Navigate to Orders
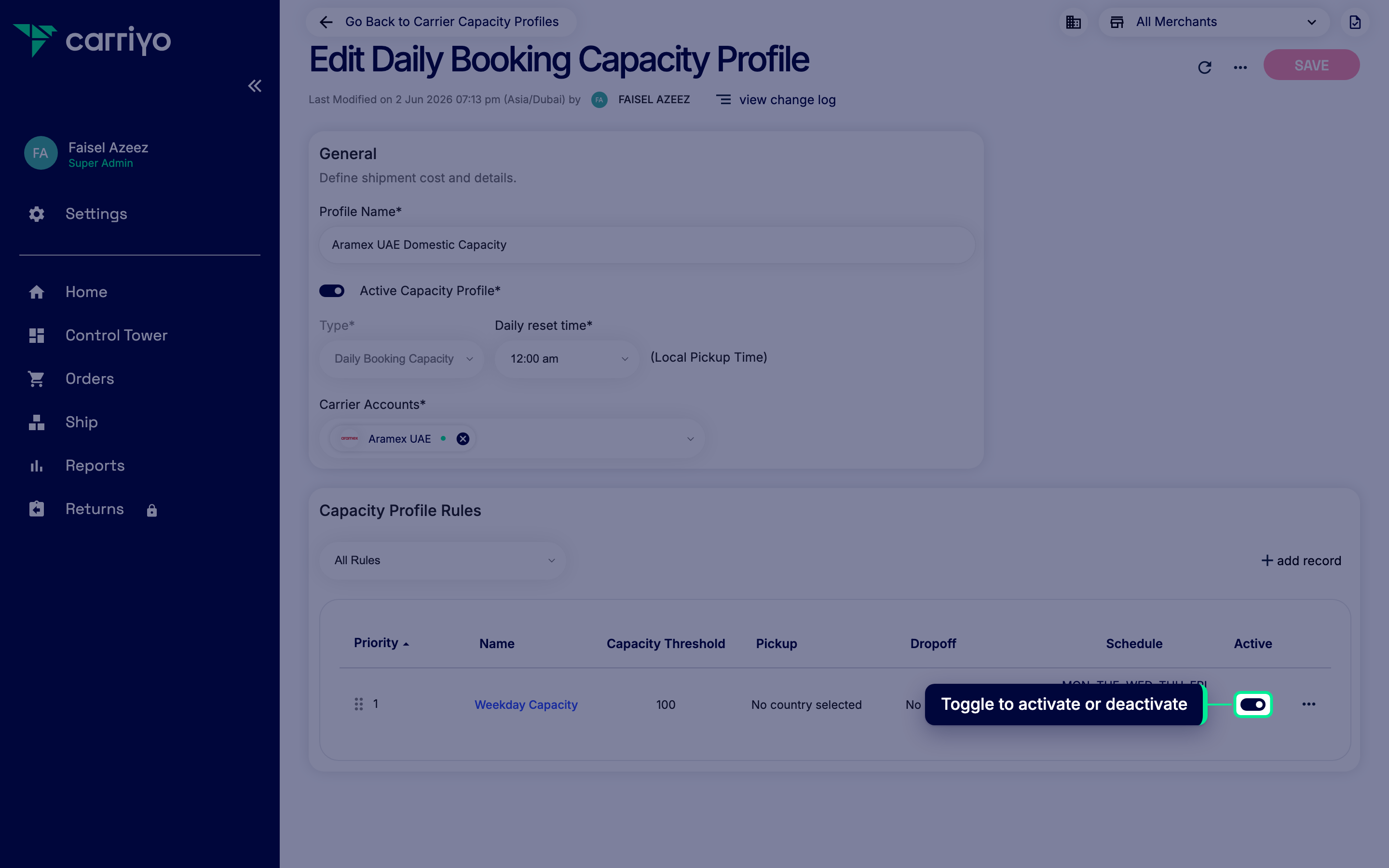 pos(90,379)
